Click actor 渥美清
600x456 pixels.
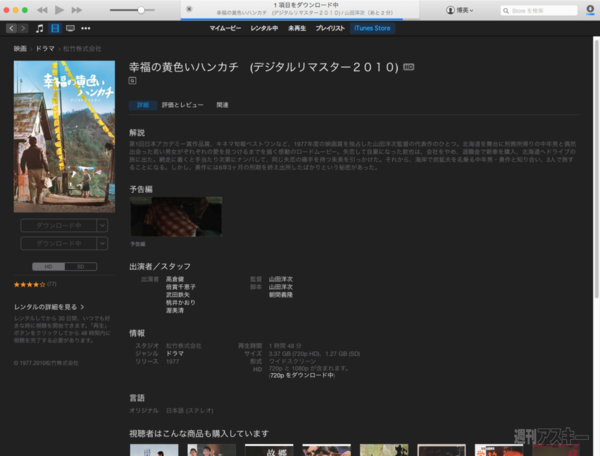click(175, 310)
